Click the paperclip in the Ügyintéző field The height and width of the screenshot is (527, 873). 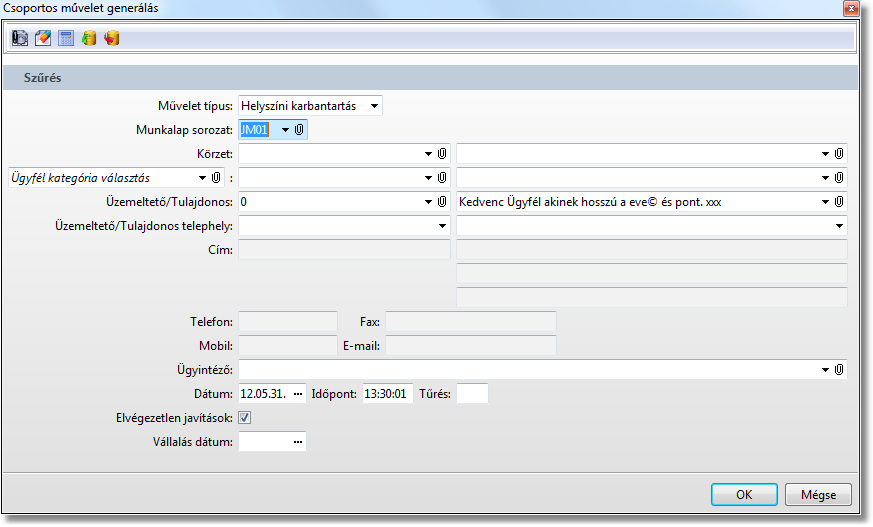click(x=839, y=370)
